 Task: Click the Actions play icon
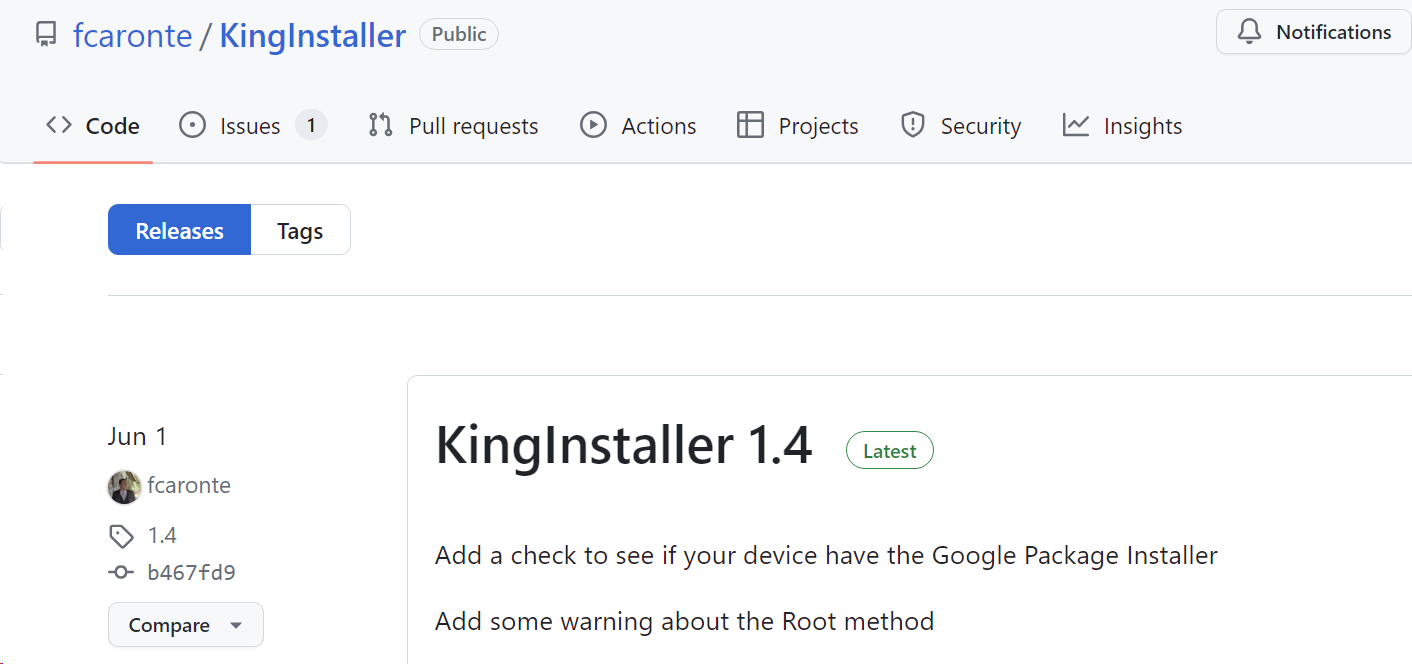593,125
